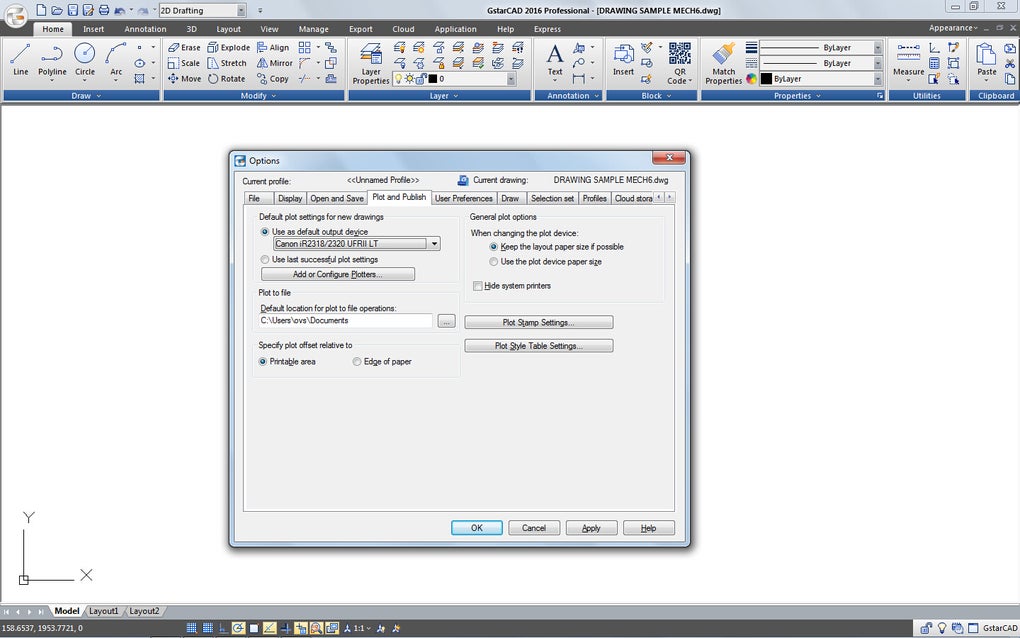Click the QR Code icon
1020x638 pixels.
pos(680,63)
